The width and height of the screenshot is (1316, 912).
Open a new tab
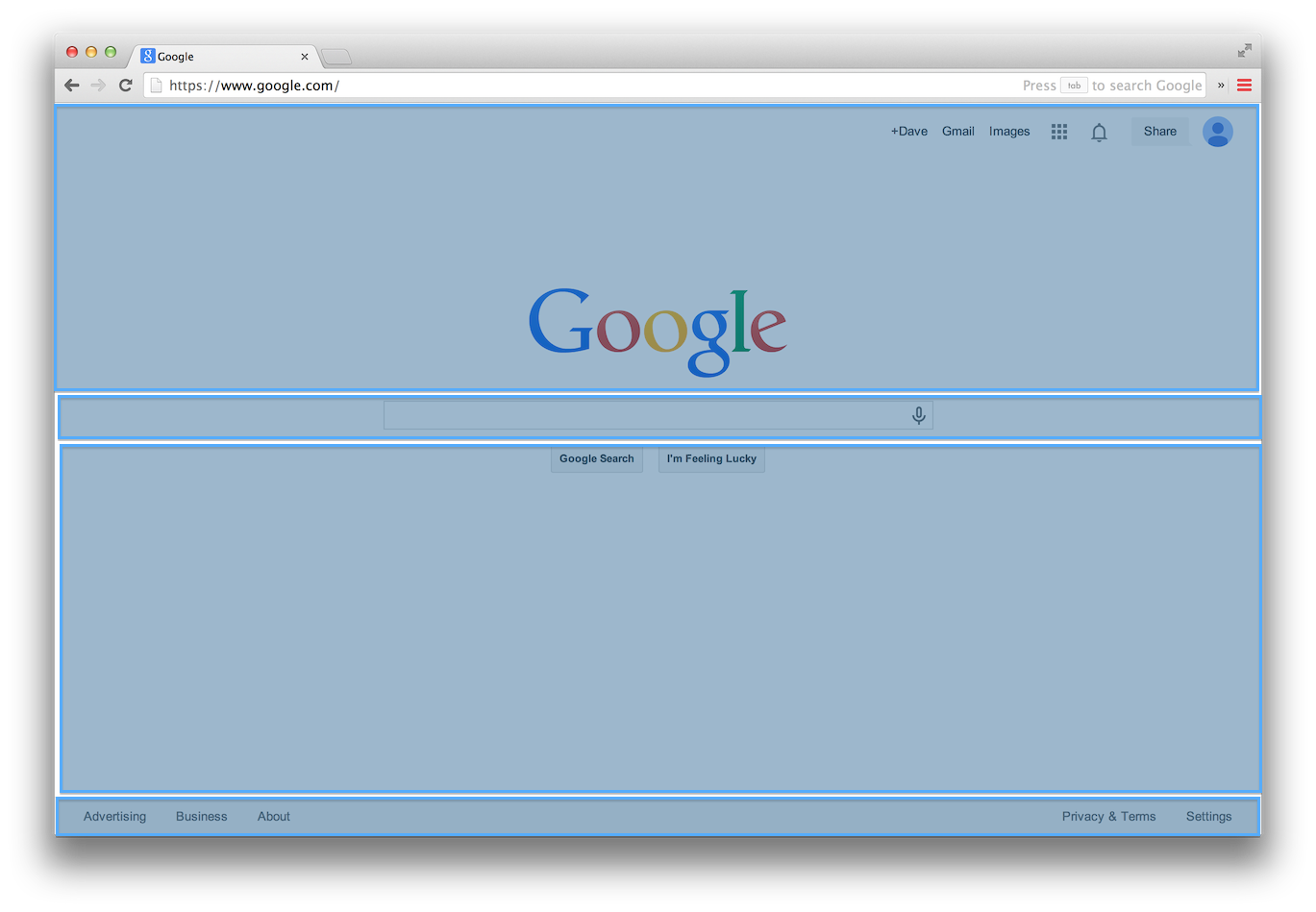pos(336,58)
